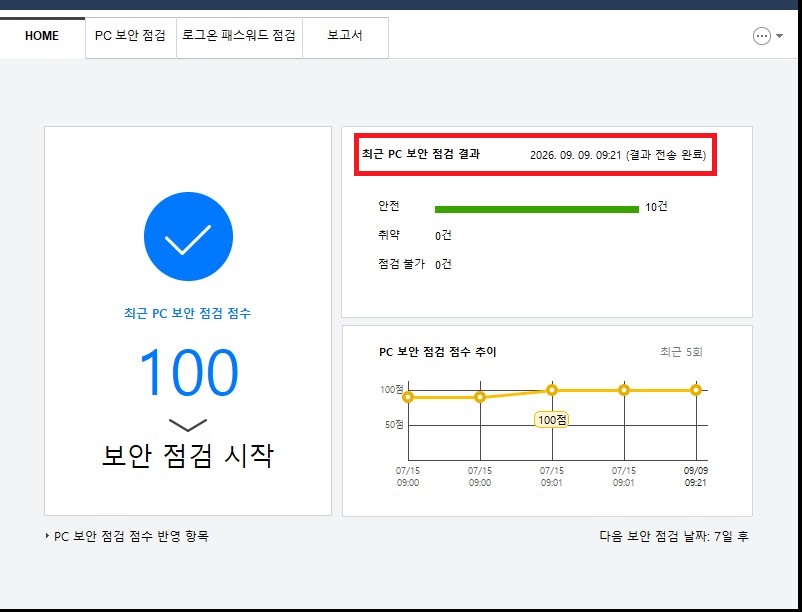Click the 최근 PC 보안 점검 결과 heading
This screenshot has width=802, height=612.
(421, 154)
